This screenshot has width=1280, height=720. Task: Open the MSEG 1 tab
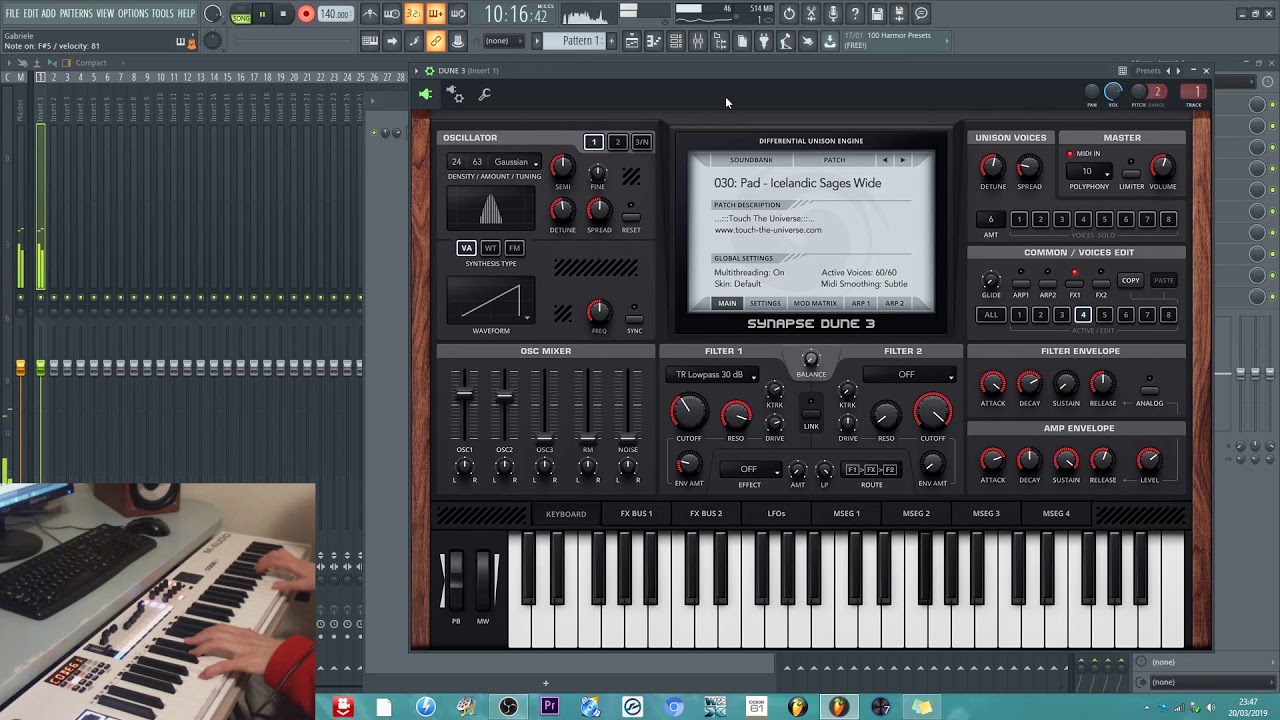[x=846, y=514]
